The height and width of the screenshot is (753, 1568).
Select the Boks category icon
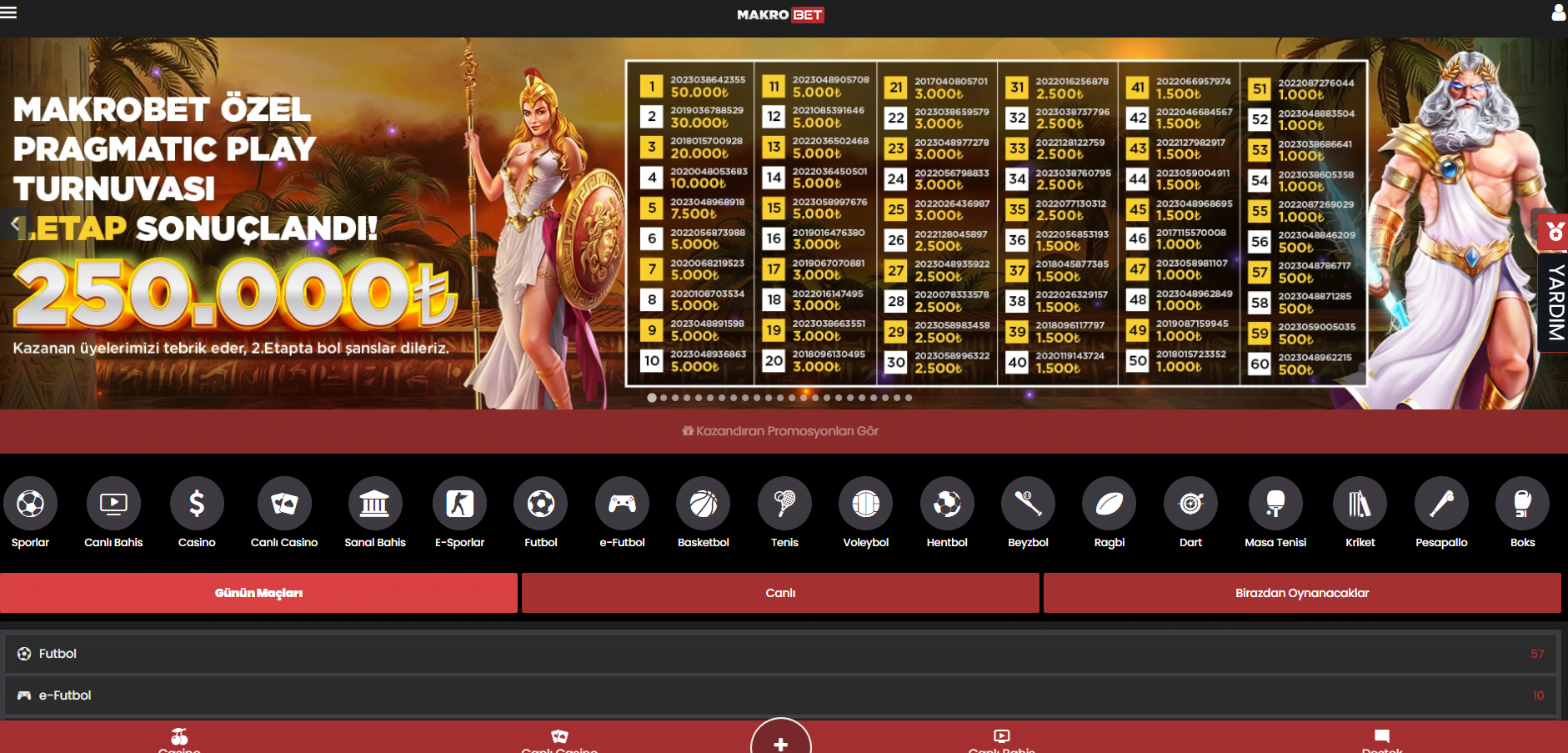point(1522,504)
